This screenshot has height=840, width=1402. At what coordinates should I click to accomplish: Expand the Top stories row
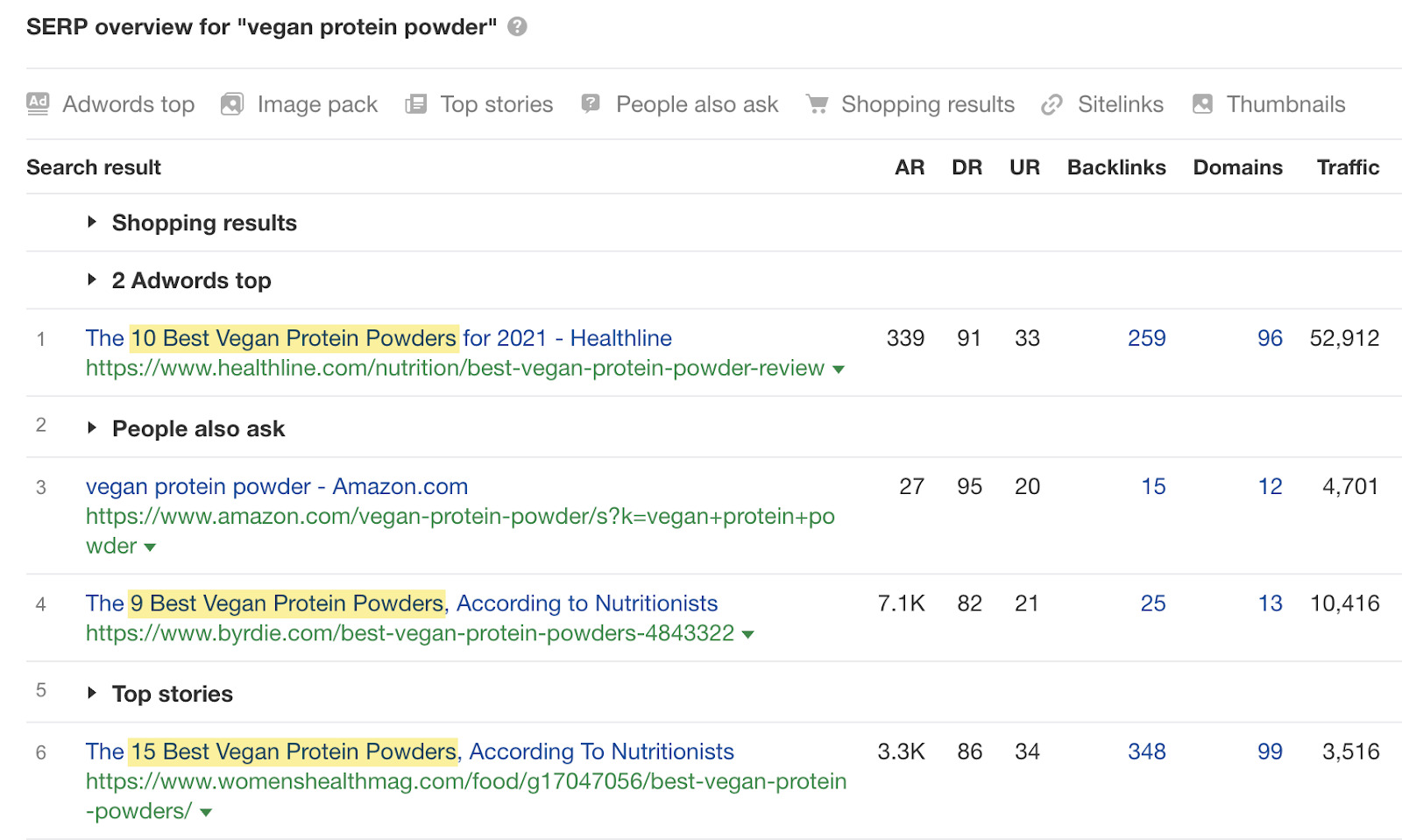pyautogui.click(x=92, y=694)
